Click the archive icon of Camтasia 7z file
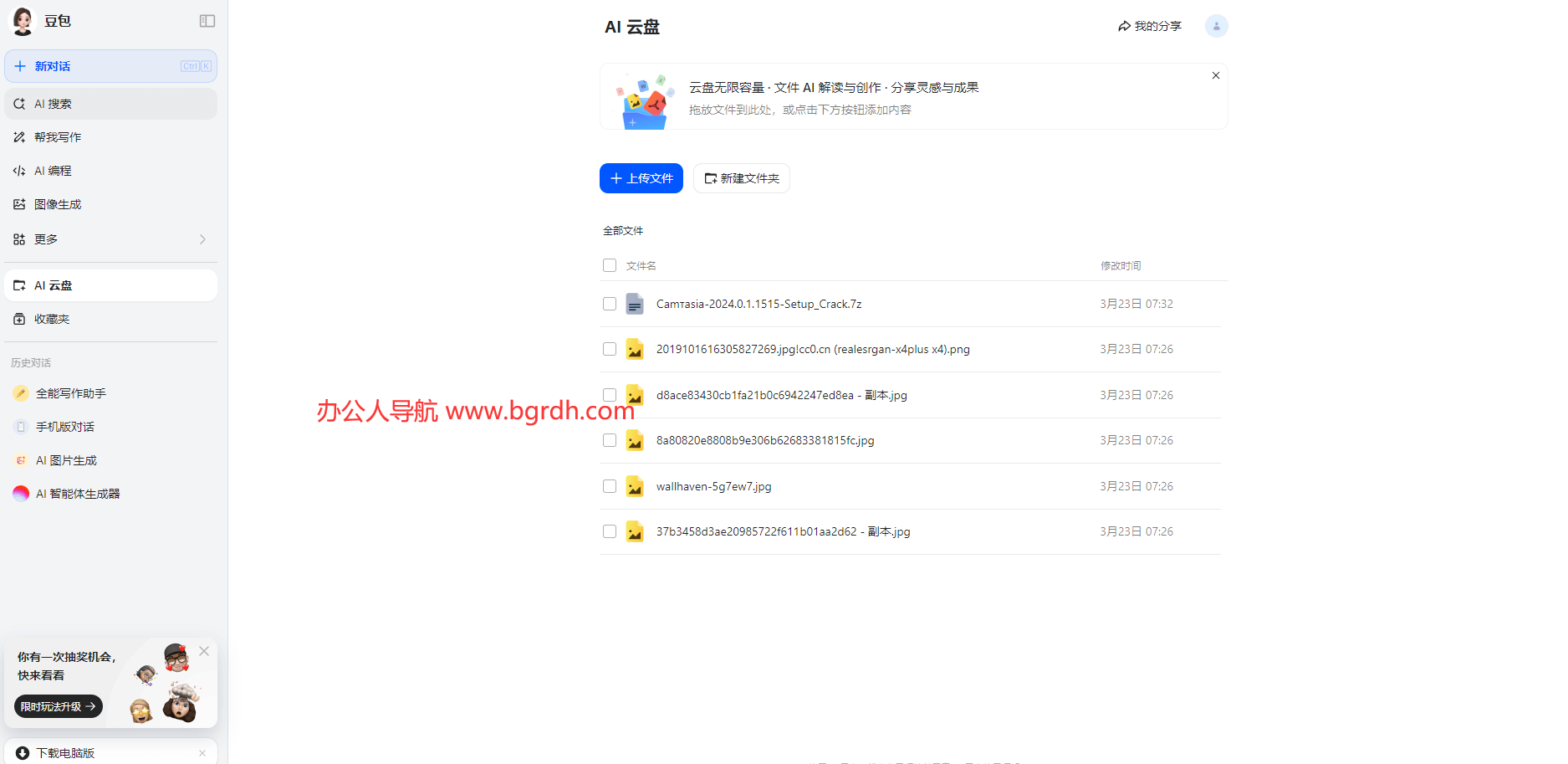This screenshot has height=764, width=1568. [x=635, y=304]
